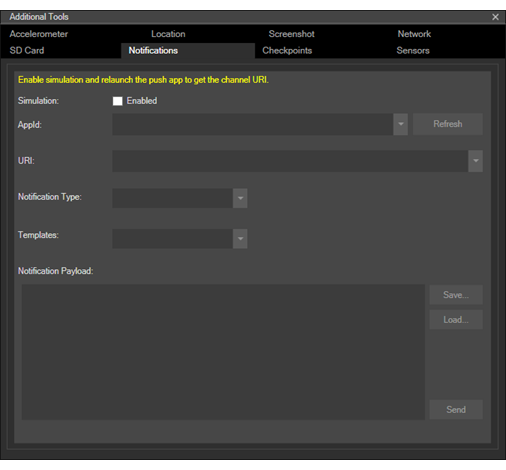Close the Additional Tools window
506x470 pixels.
(495, 17)
